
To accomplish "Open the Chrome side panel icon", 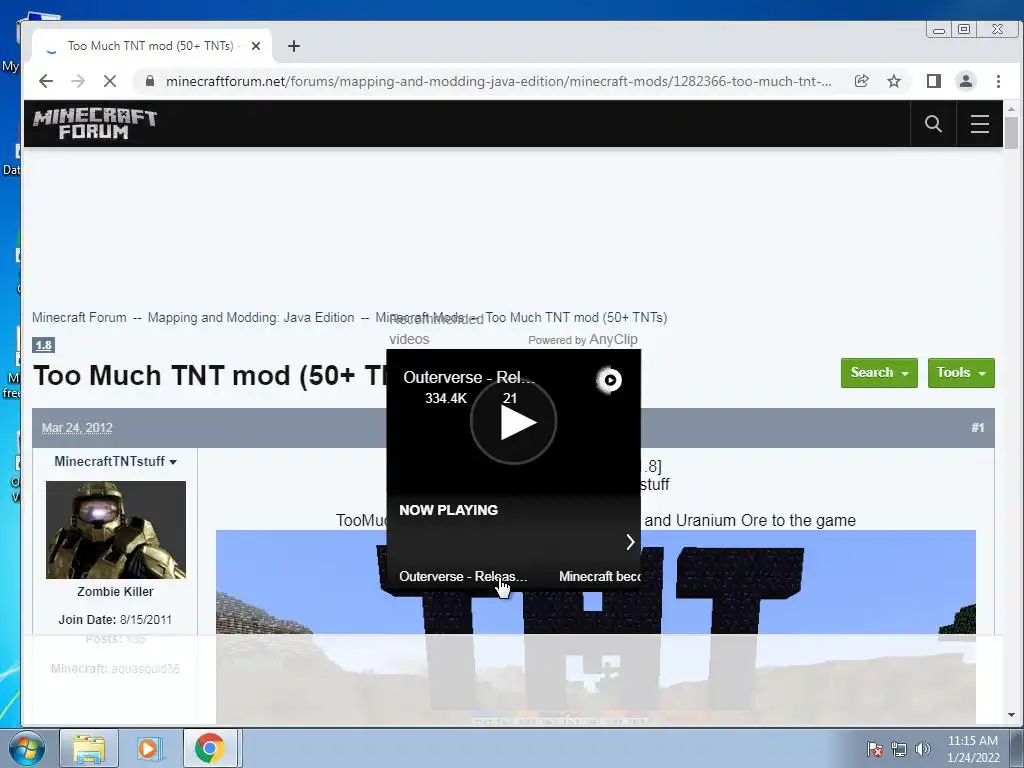I will tap(934, 81).
